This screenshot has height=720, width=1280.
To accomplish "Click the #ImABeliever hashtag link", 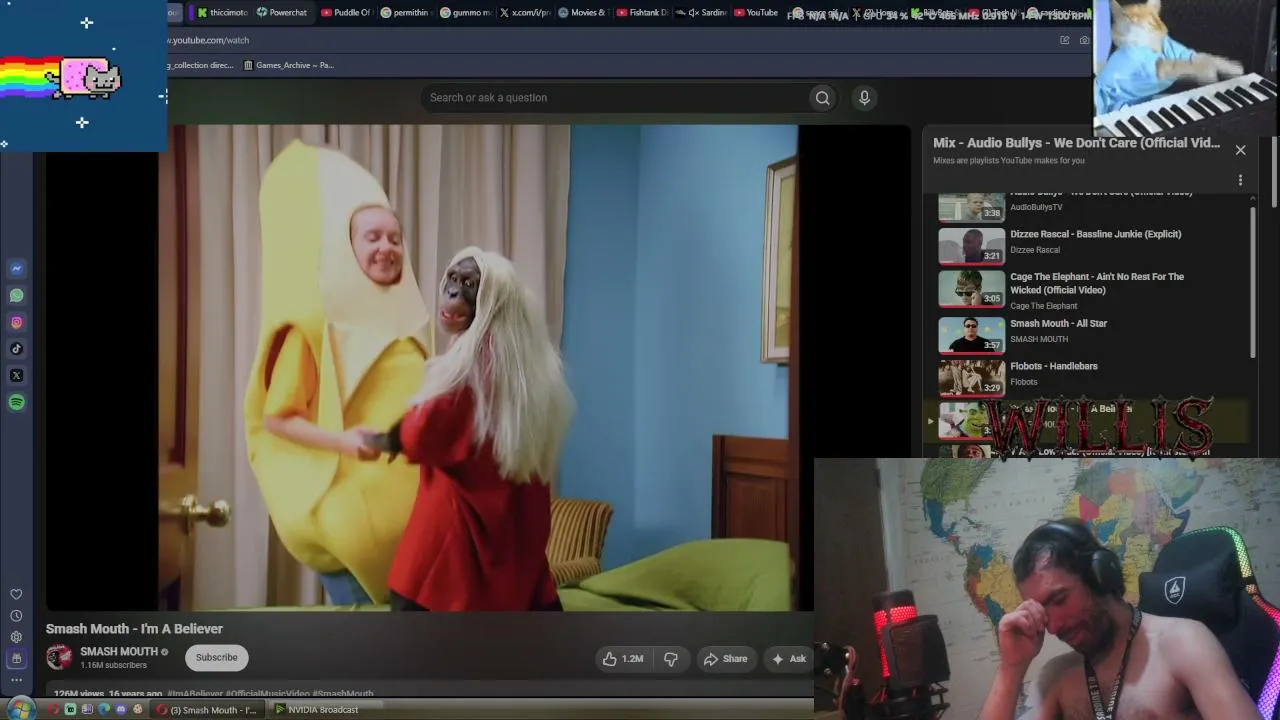I will tap(195, 694).
